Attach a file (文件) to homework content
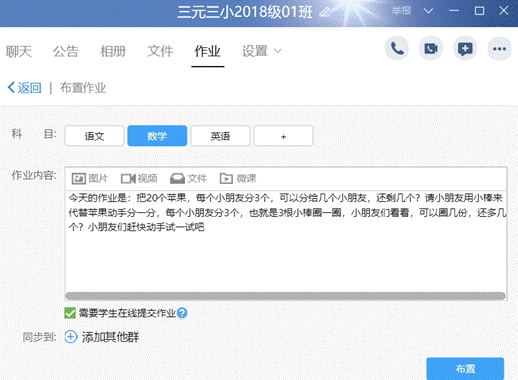The width and height of the screenshot is (518, 380). tap(188, 178)
